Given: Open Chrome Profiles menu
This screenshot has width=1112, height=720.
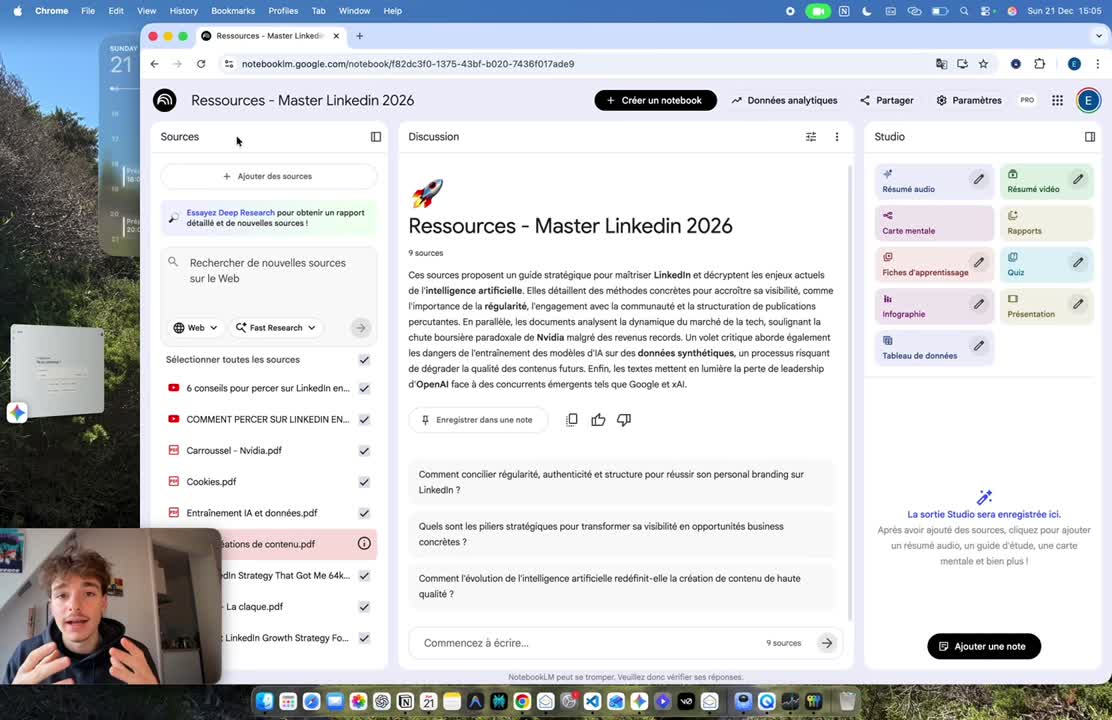Looking at the screenshot, I should click(x=283, y=11).
